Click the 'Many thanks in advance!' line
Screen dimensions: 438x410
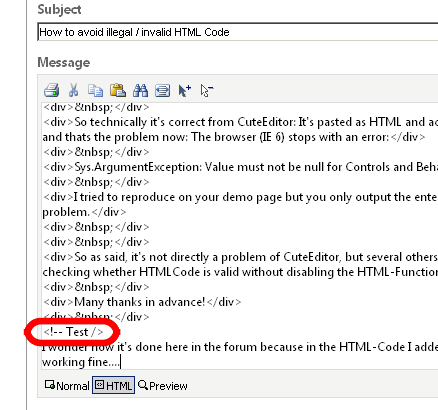142,302
